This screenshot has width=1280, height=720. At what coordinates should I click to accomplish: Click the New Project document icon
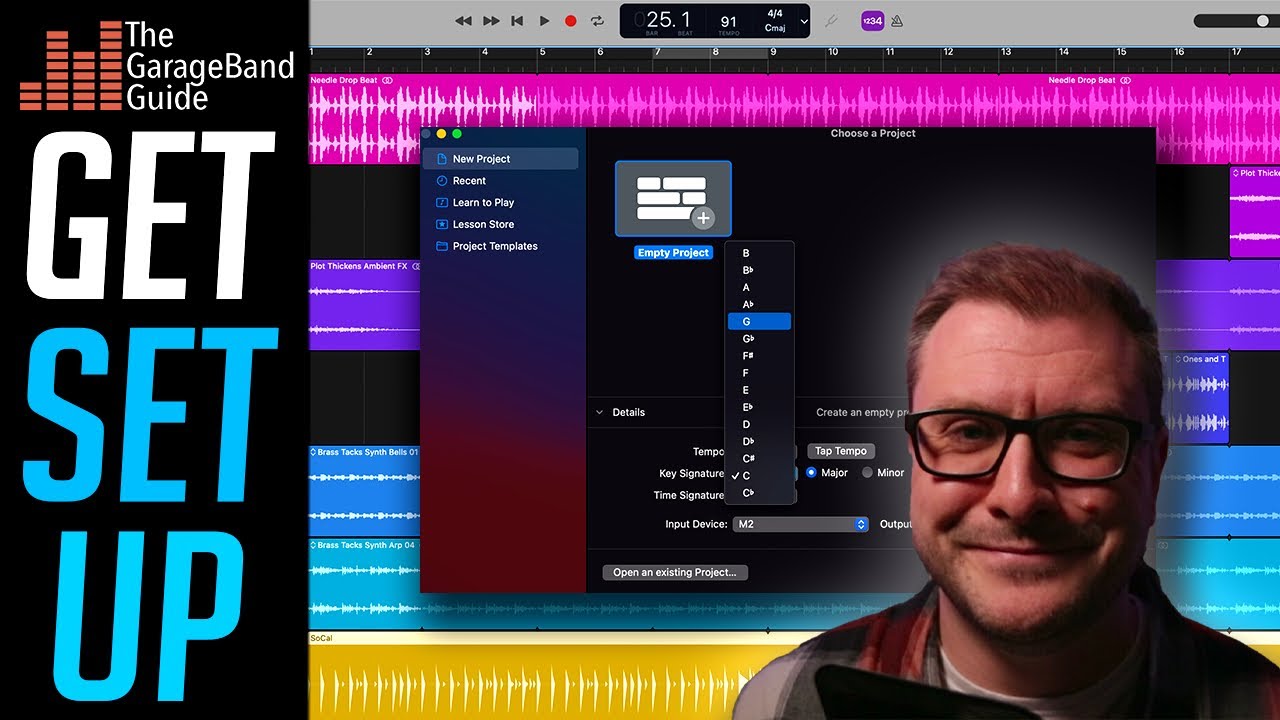(441, 159)
